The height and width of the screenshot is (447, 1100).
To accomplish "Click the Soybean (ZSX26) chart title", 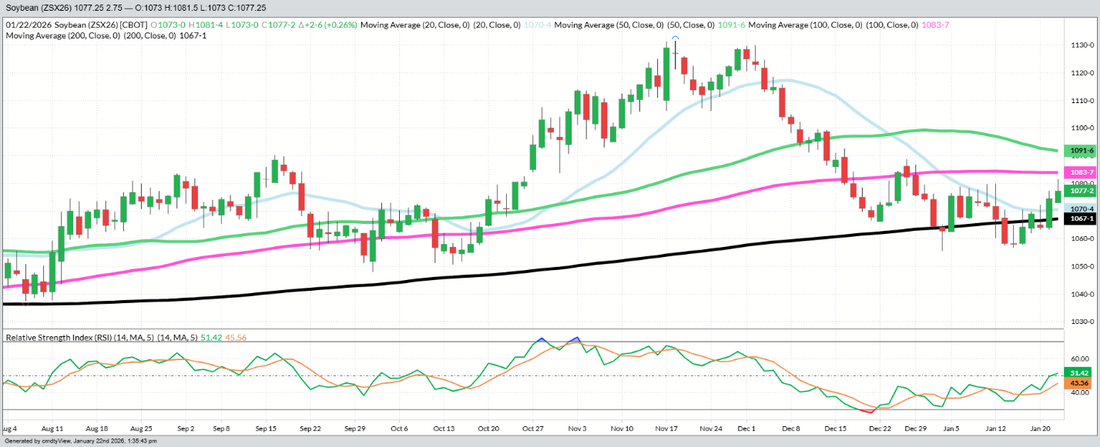I will pos(48,6).
